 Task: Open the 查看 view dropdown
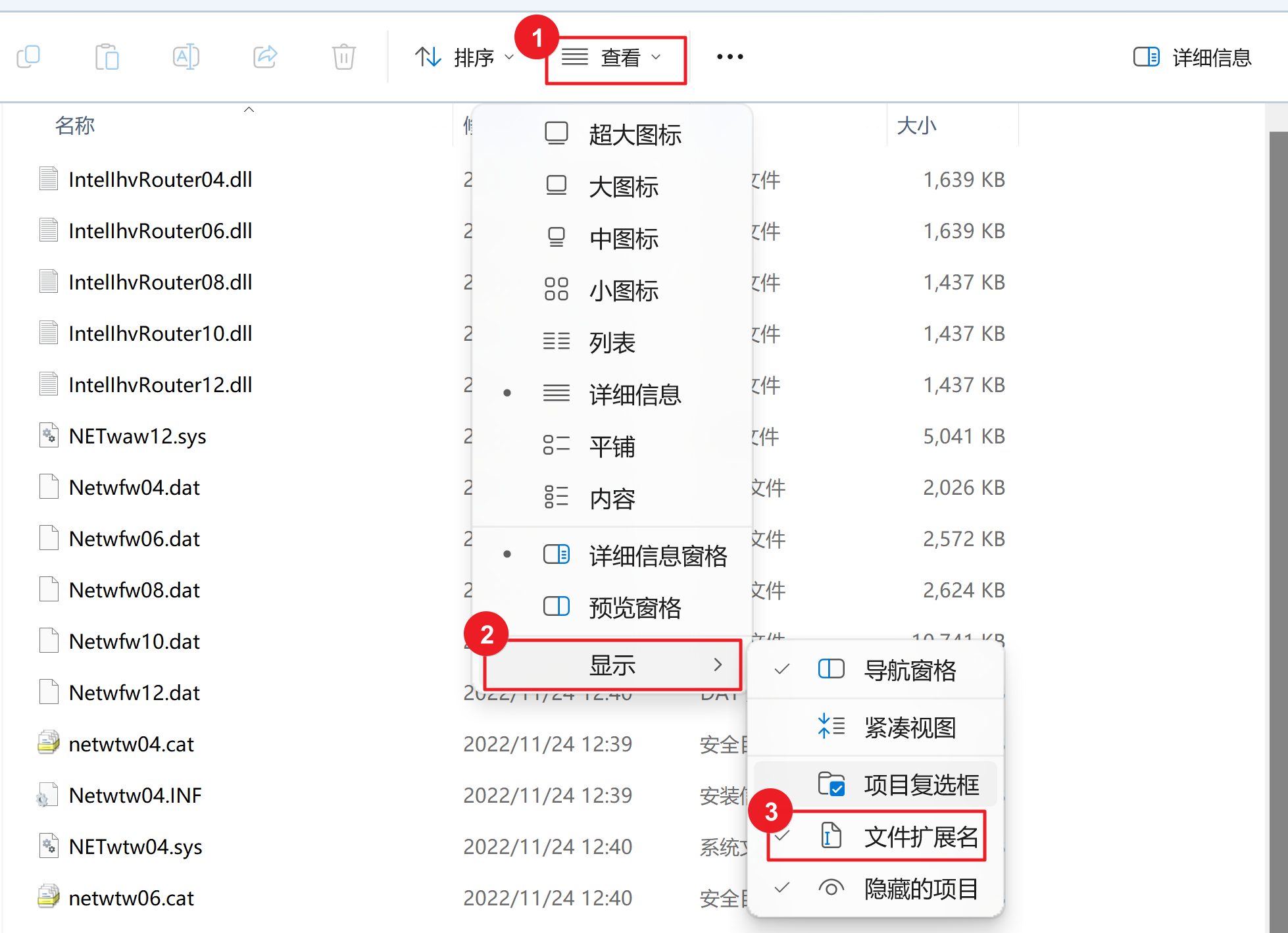(x=612, y=58)
